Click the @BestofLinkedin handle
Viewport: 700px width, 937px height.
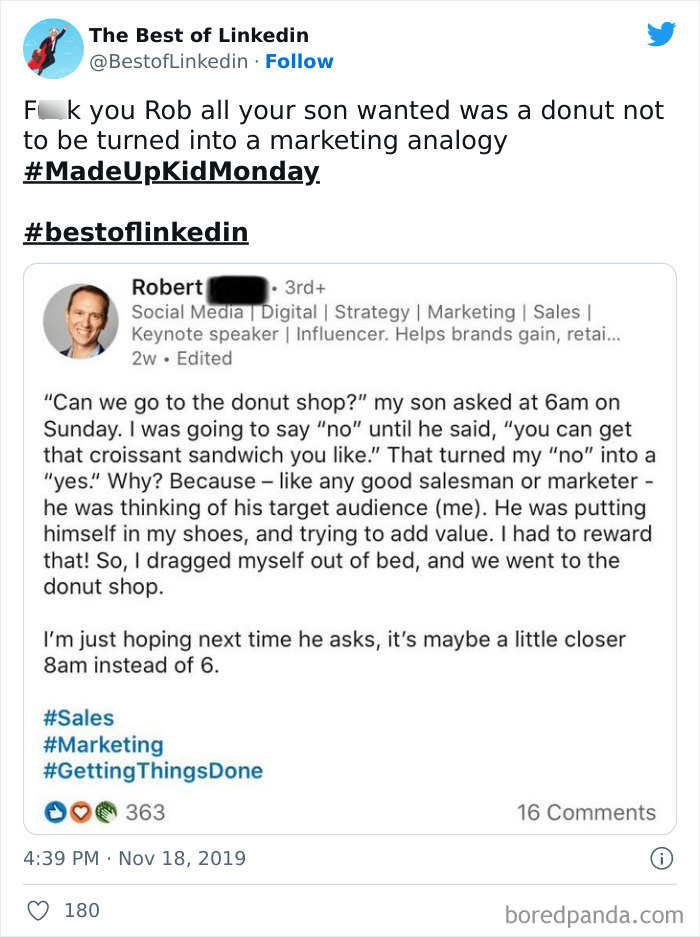click(x=169, y=61)
